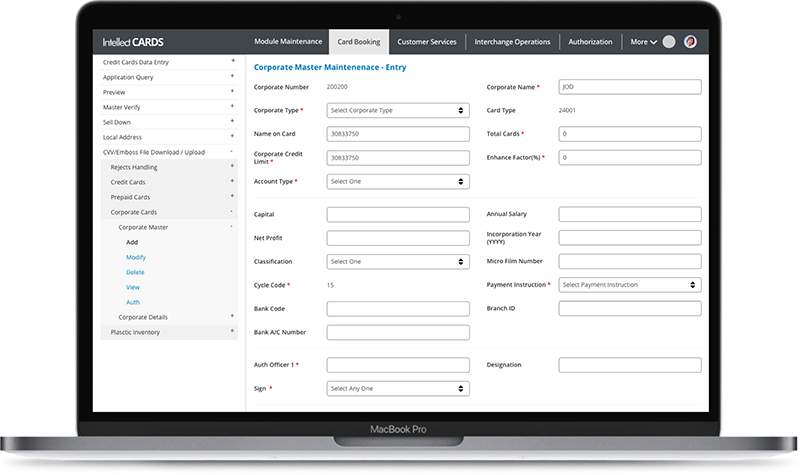Open the More dropdown menu
This screenshot has height=475, width=800.
643,42
